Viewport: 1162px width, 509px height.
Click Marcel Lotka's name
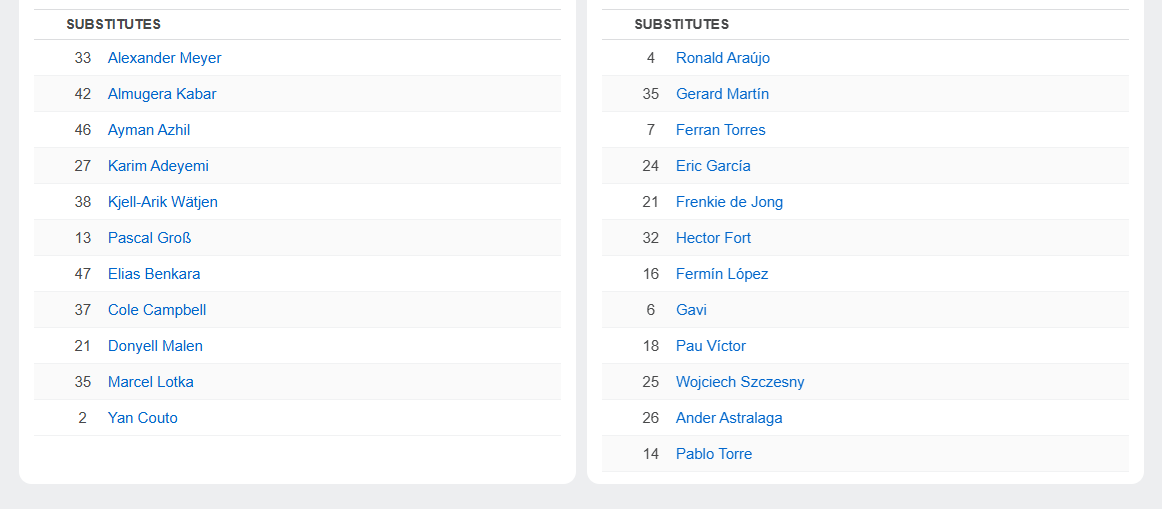[151, 382]
